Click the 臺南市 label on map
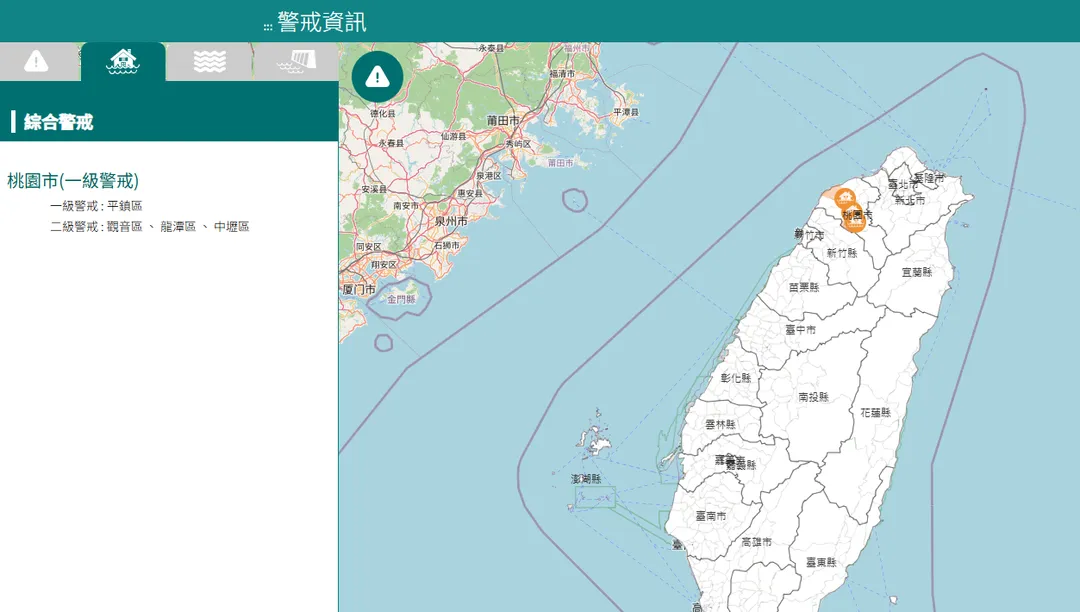 point(710,516)
